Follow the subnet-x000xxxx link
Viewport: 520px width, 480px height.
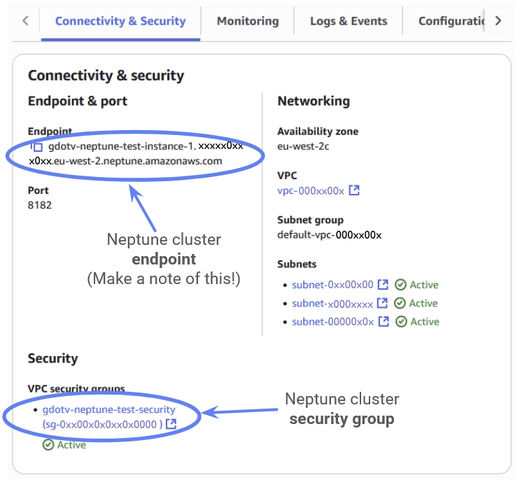tap(332, 303)
